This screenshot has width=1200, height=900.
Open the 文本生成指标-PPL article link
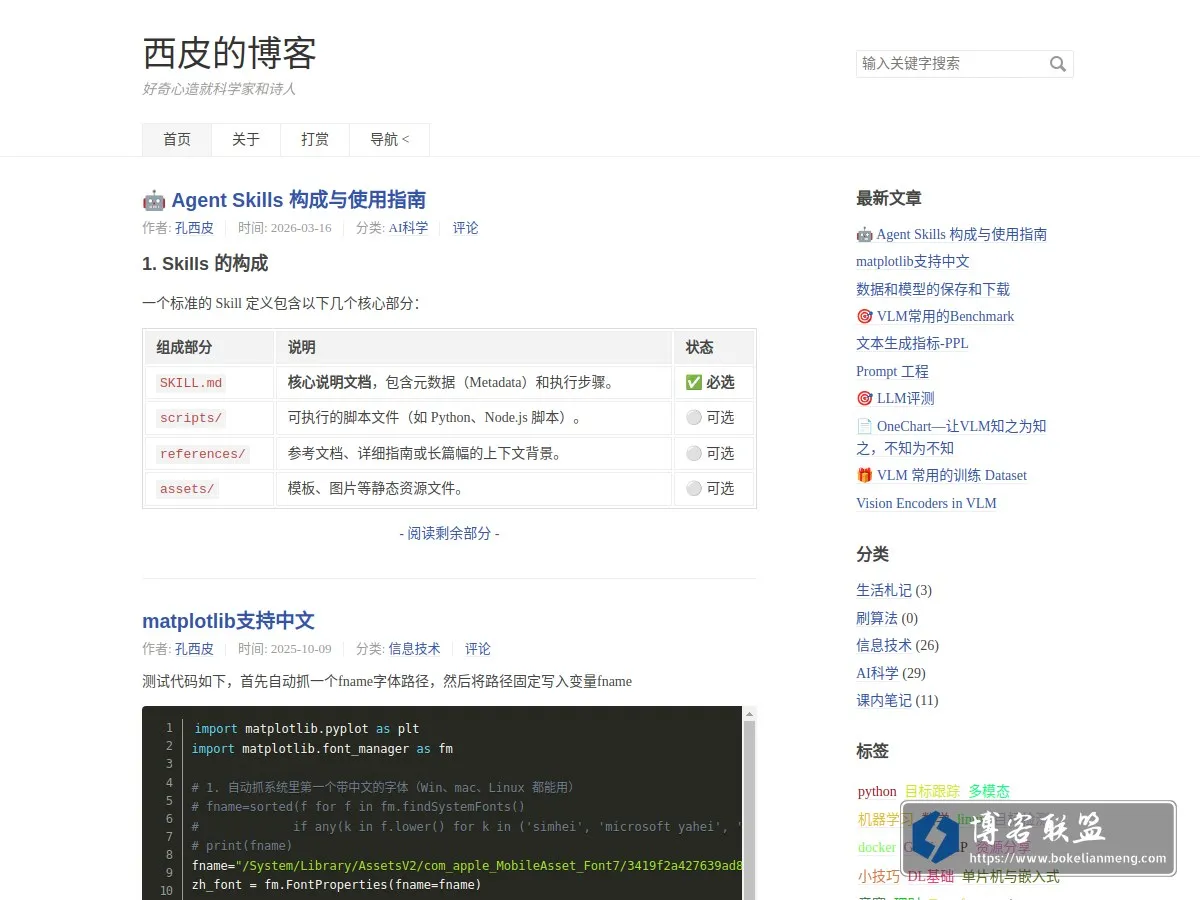pos(912,344)
